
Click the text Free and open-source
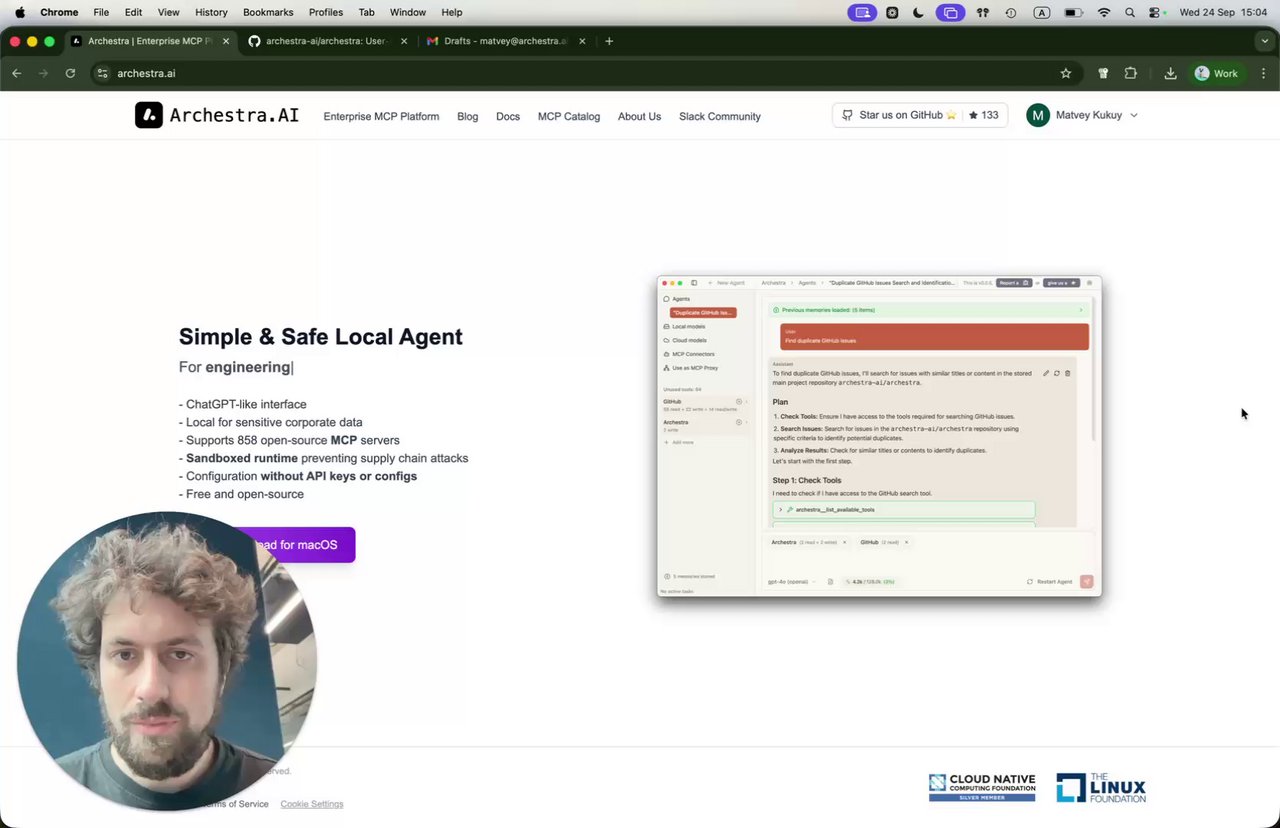(244, 494)
